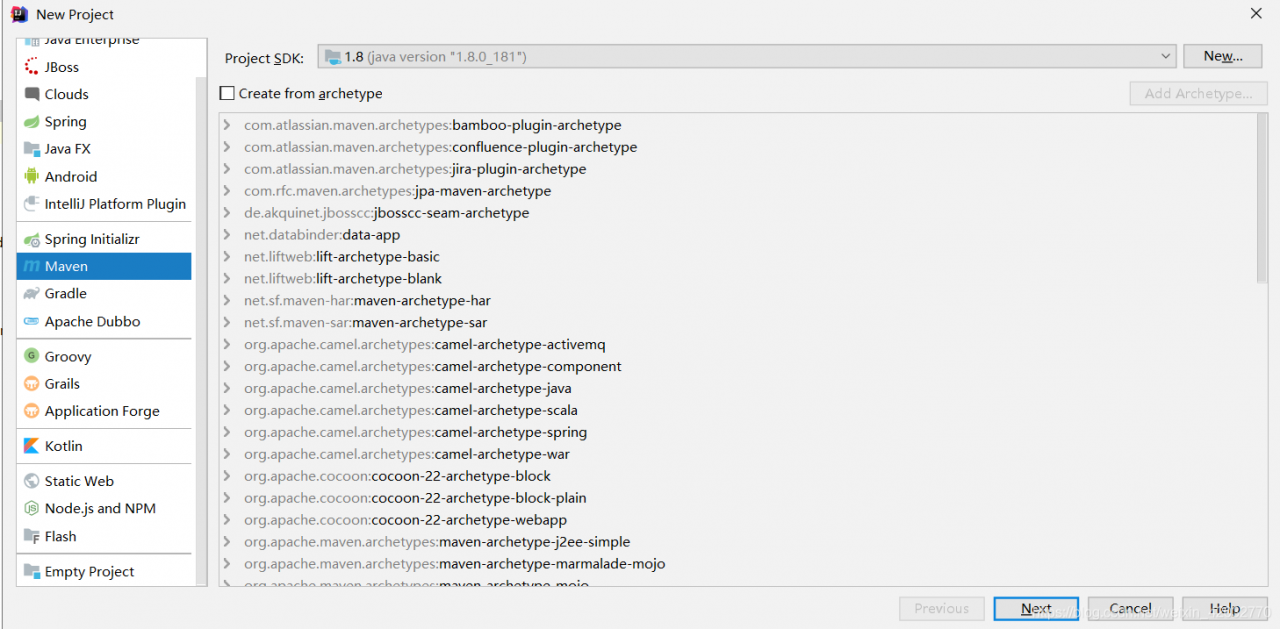Expand the confluence-plugin-archetype node
This screenshot has width=1280, height=629.
pos(228,147)
